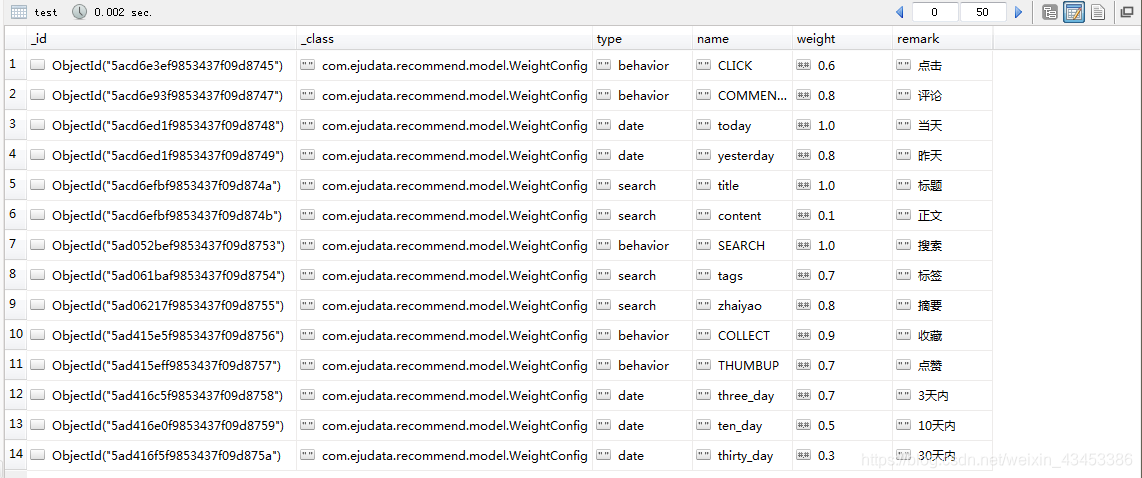Click string icon beside remark 10天内
The image size is (1142, 478).
click(904, 426)
